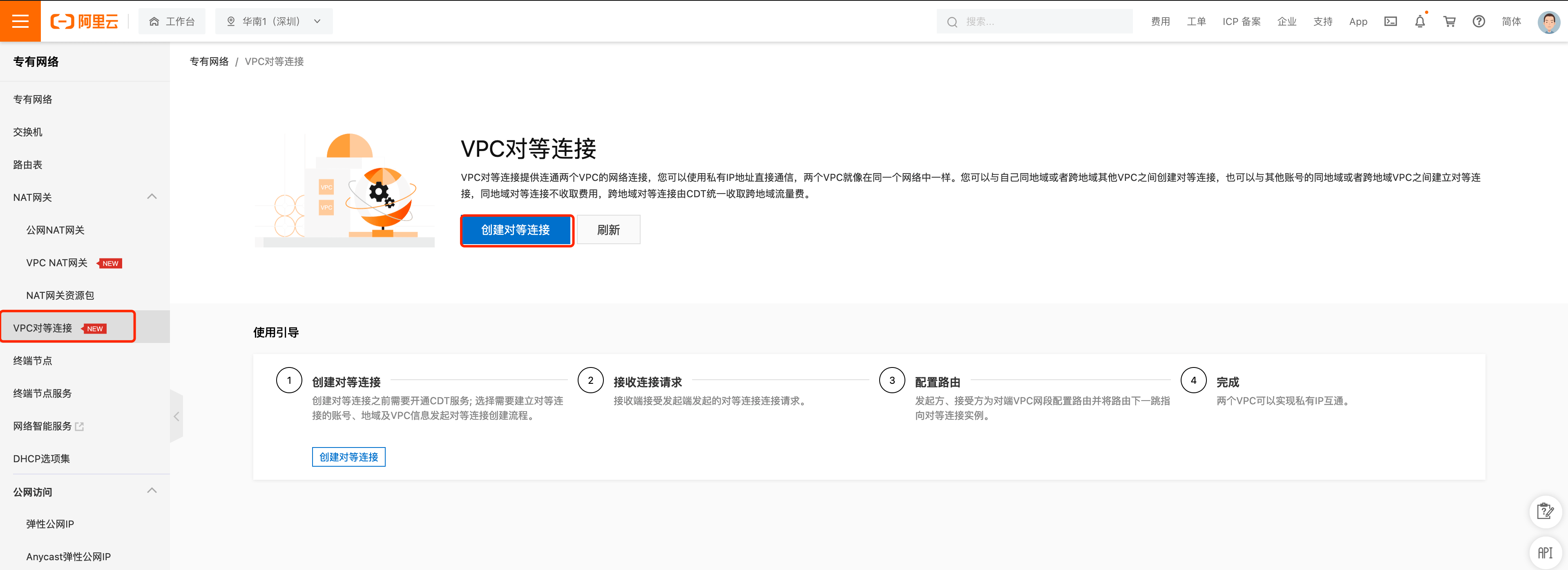The width and height of the screenshot is (1568, 570).
Task: Open the 工作台 workbench via home icon
Action: pyautogui.click(x=172, y=21)
